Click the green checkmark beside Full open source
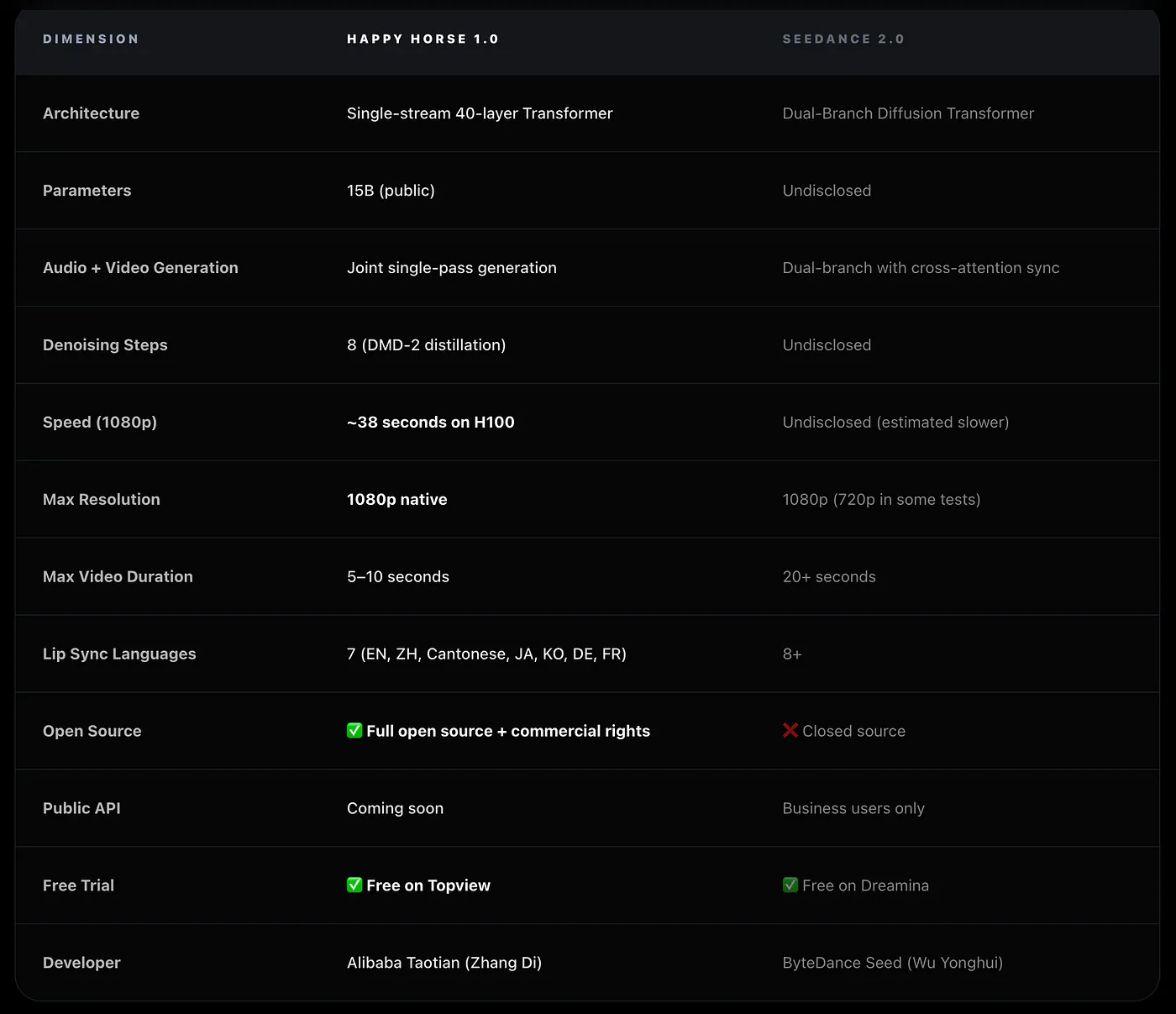The image size is (1176, 1014). (354, 730)
